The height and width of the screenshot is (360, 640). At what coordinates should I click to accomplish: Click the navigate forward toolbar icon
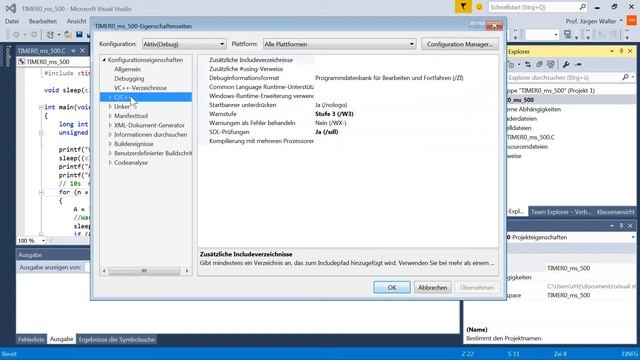tap(34, 35)
